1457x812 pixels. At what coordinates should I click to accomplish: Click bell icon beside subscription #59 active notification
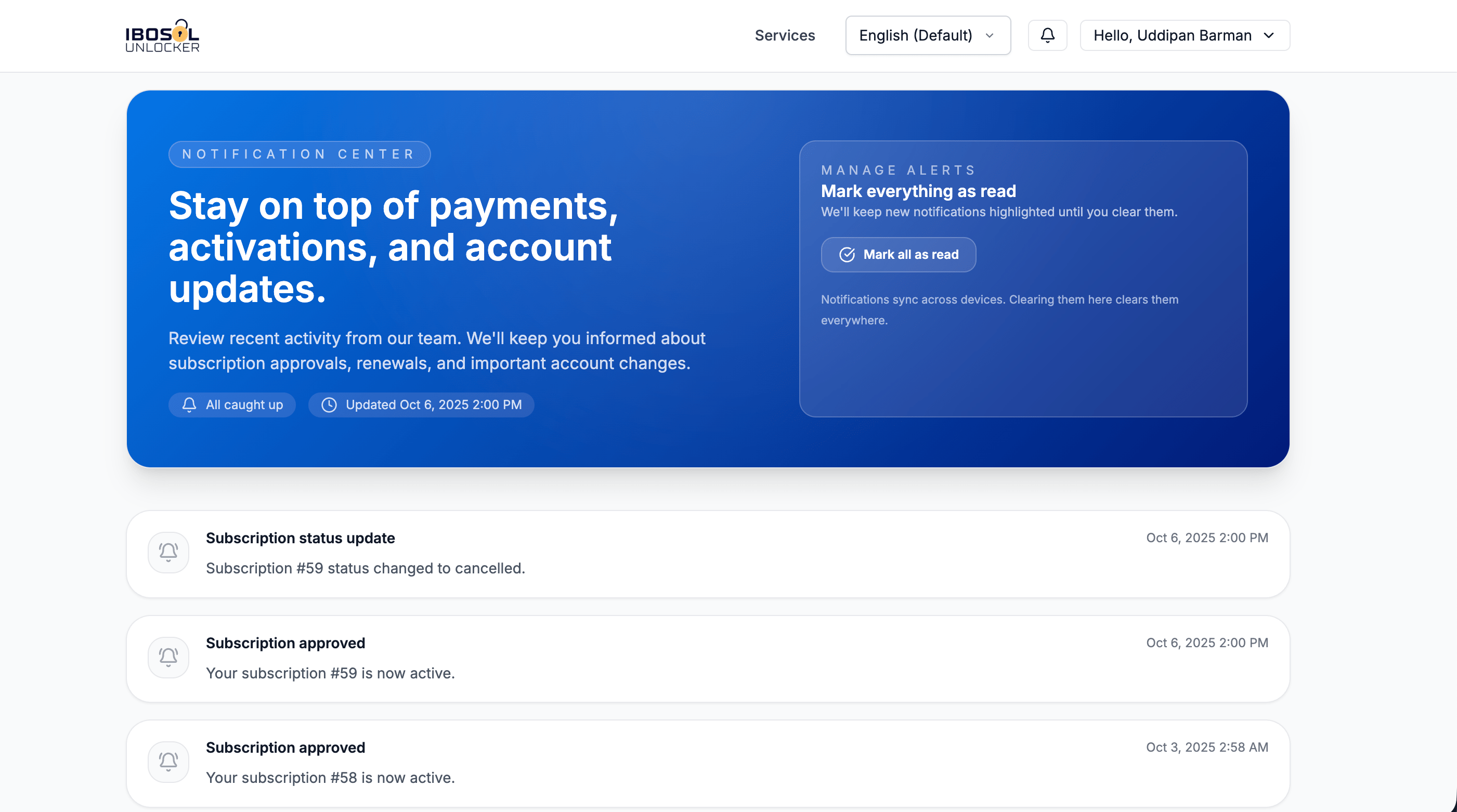pyautogui.click(x=168, y=657)
